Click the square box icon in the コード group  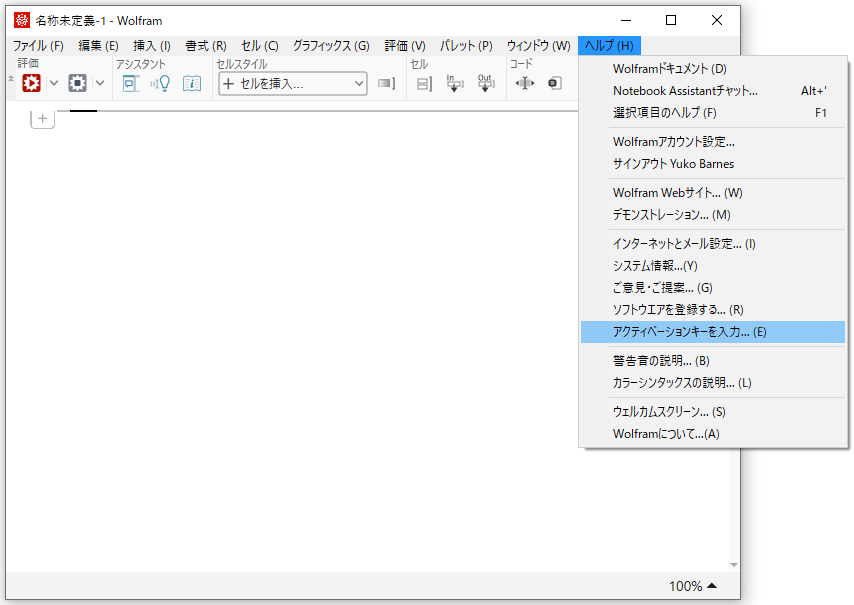554,83
